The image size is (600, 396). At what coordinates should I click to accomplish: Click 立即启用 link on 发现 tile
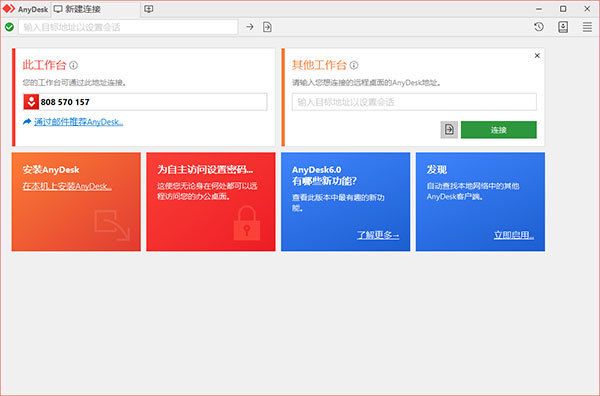(x=514, y=235)
